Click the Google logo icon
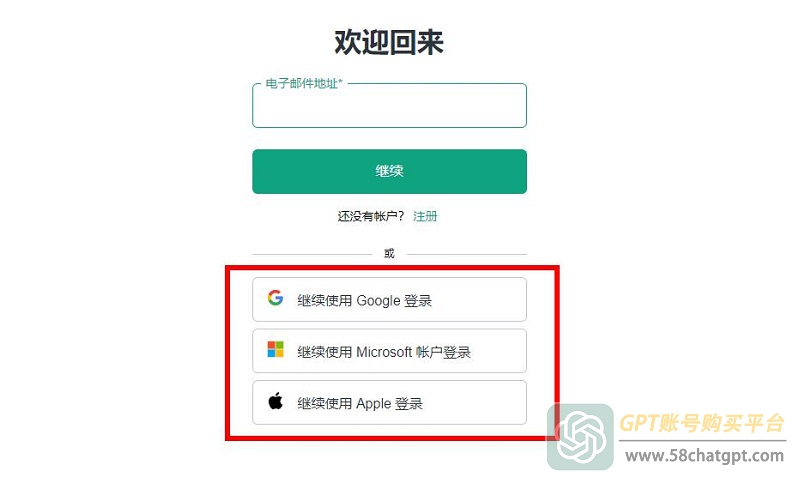Image resolution: width=800 pixels, height=477 pixels. click(276, 298)
